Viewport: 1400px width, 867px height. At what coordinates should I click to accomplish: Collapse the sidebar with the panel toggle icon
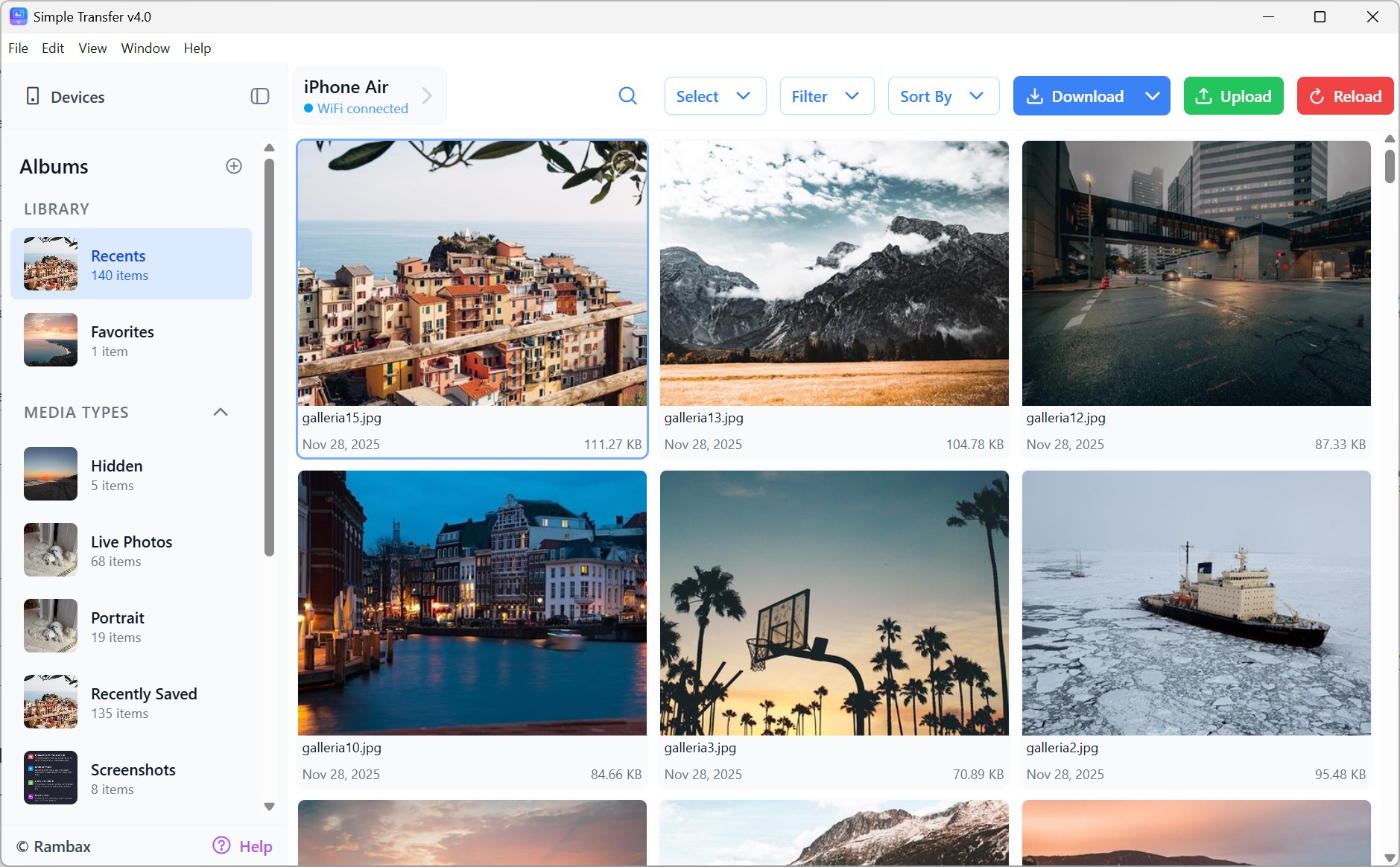tap(259, 96)
